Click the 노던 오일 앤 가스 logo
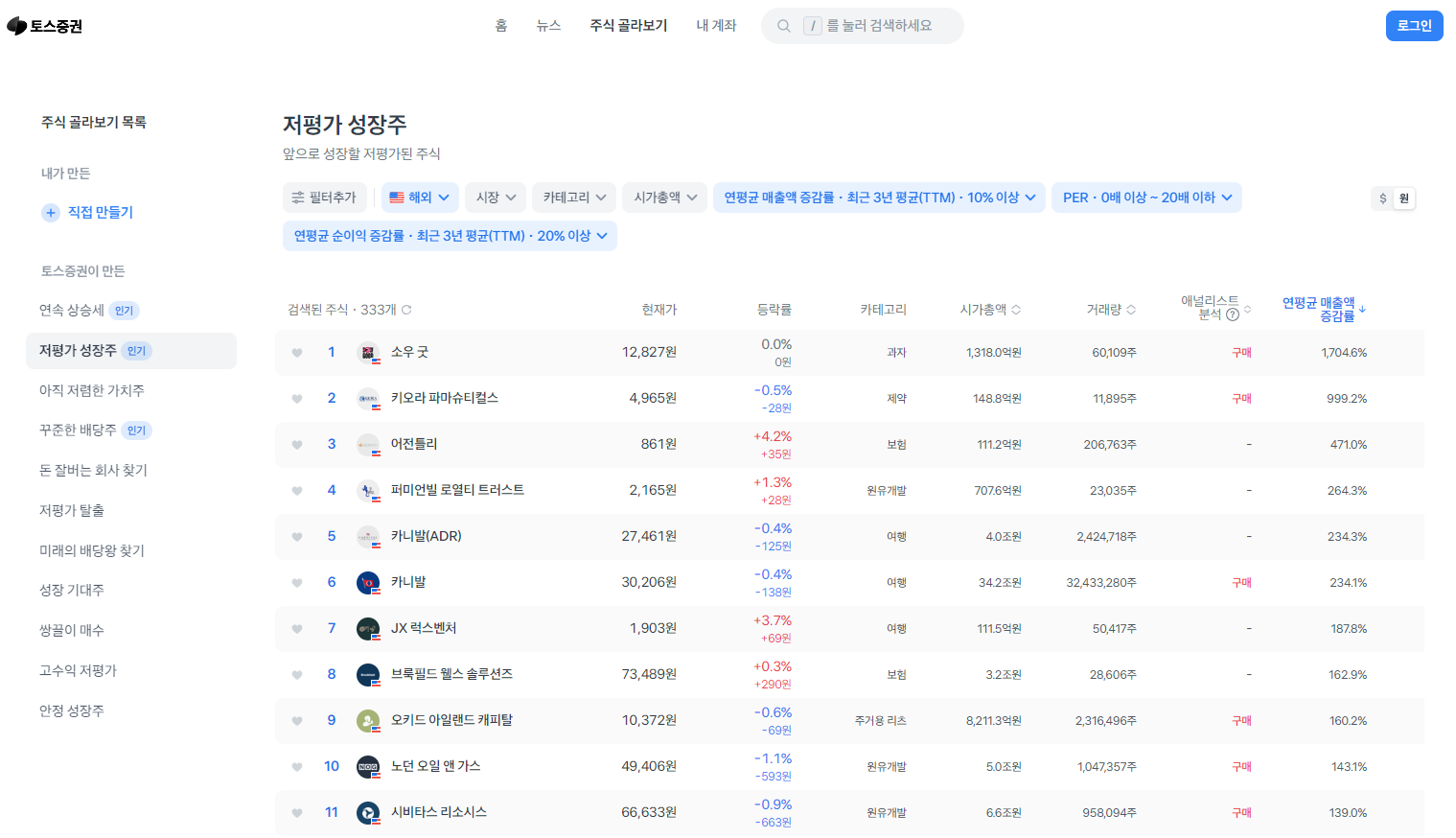 [x=368, y=767]
